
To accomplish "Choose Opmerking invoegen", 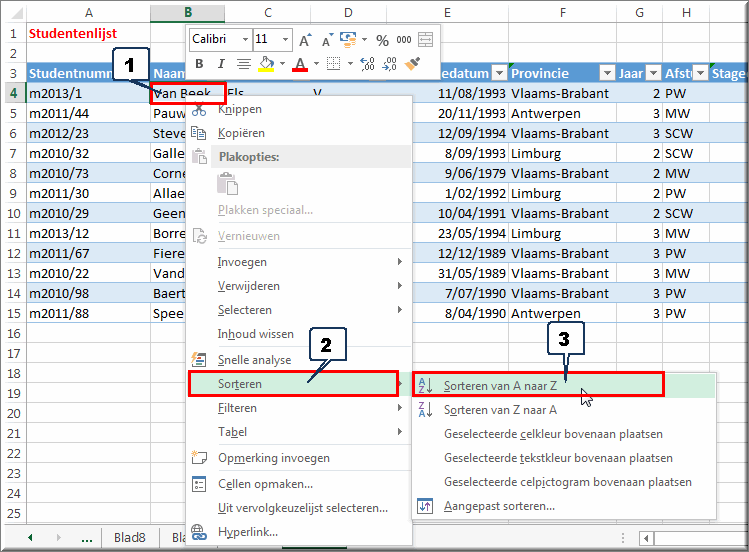I will pos(300,458).
